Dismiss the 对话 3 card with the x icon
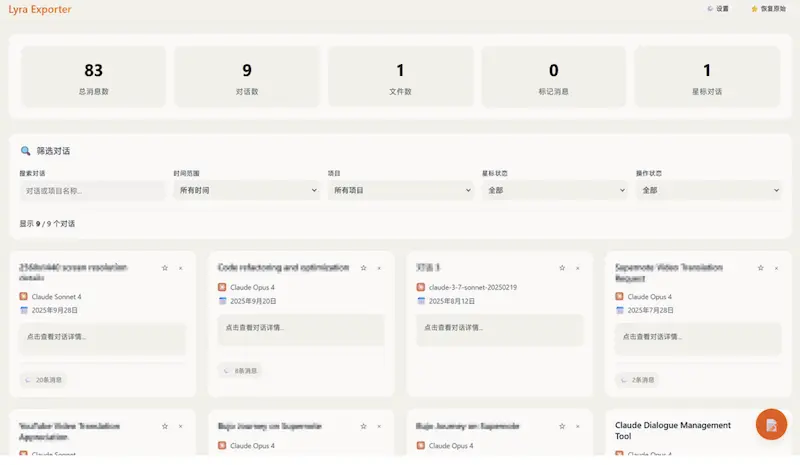Image resolution: width=800 pixels, height=465 pixels. (578, 268)
